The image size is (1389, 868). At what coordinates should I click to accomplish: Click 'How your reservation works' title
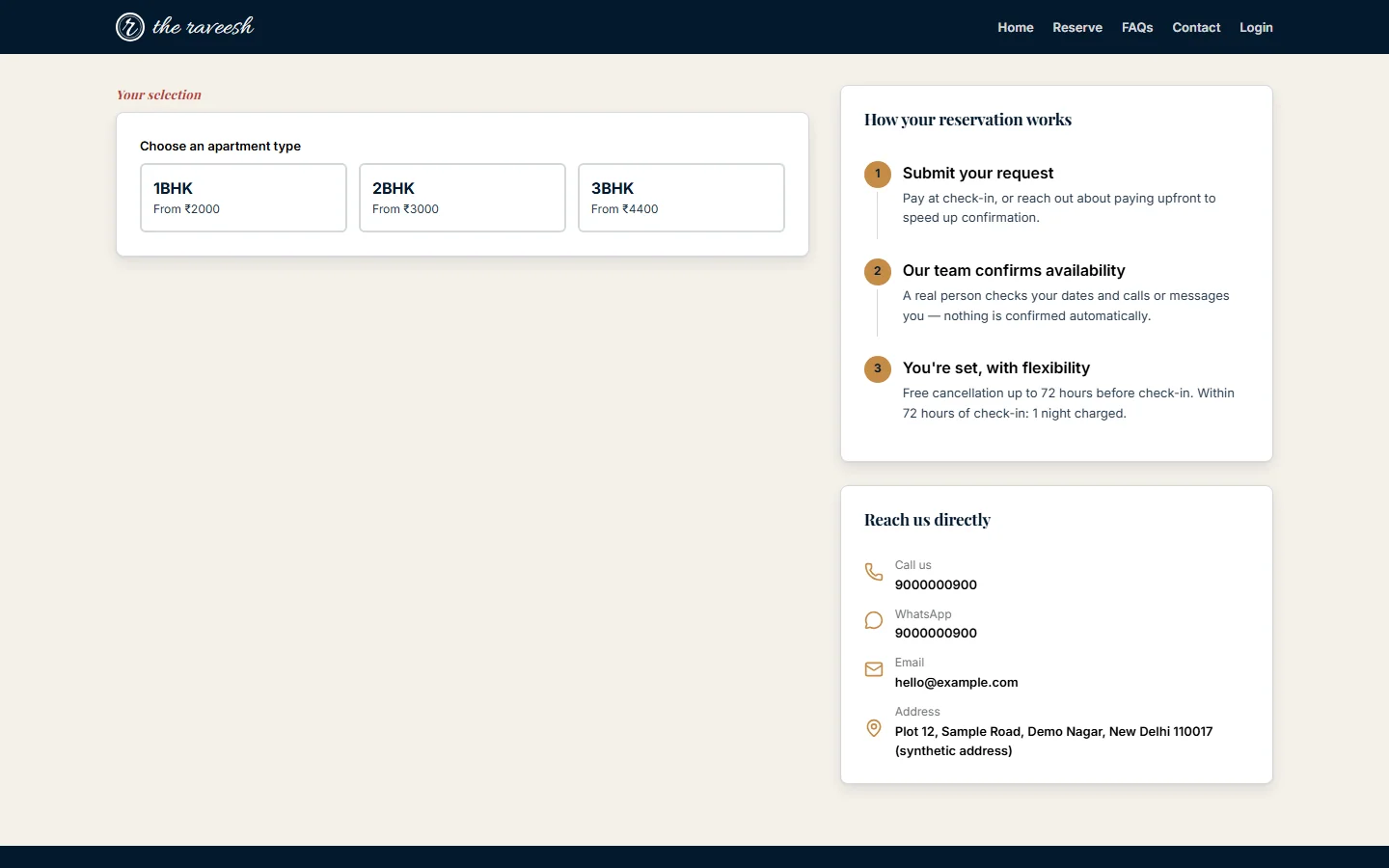click(x=967, y=120)
